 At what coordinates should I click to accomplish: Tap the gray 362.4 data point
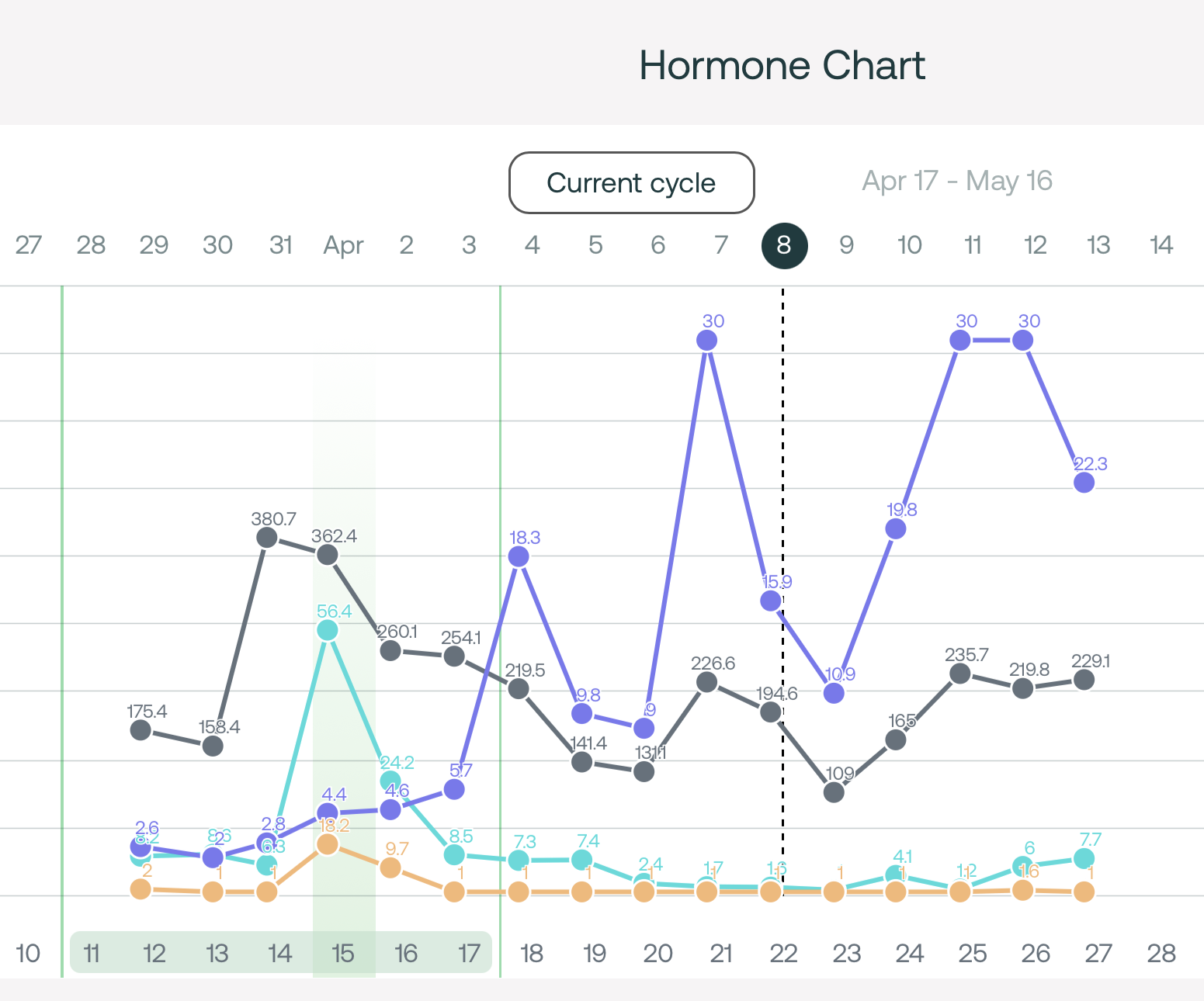click(328, 555)
